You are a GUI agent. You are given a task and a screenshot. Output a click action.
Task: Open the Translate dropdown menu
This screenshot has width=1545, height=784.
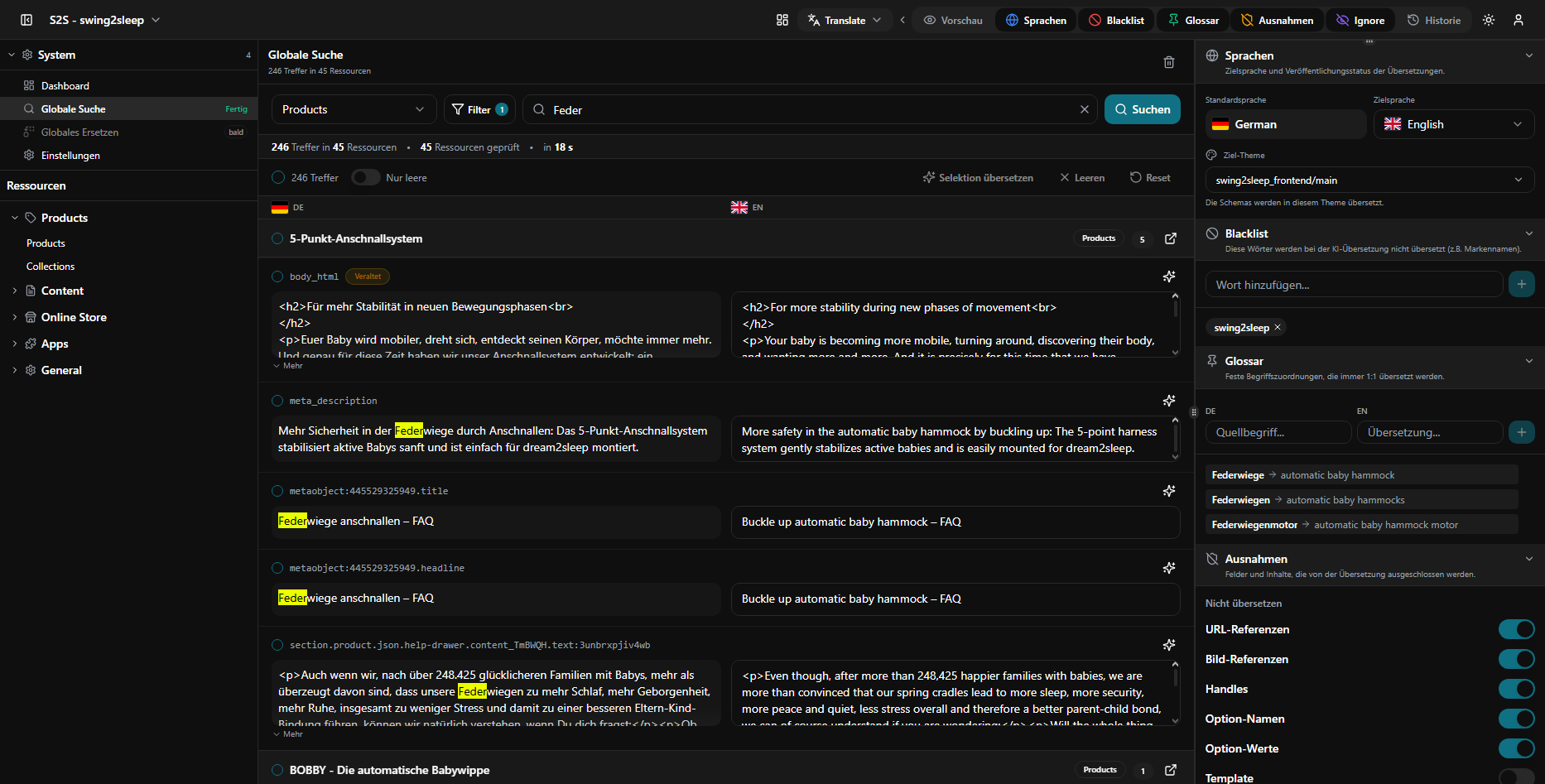(845, 20)
